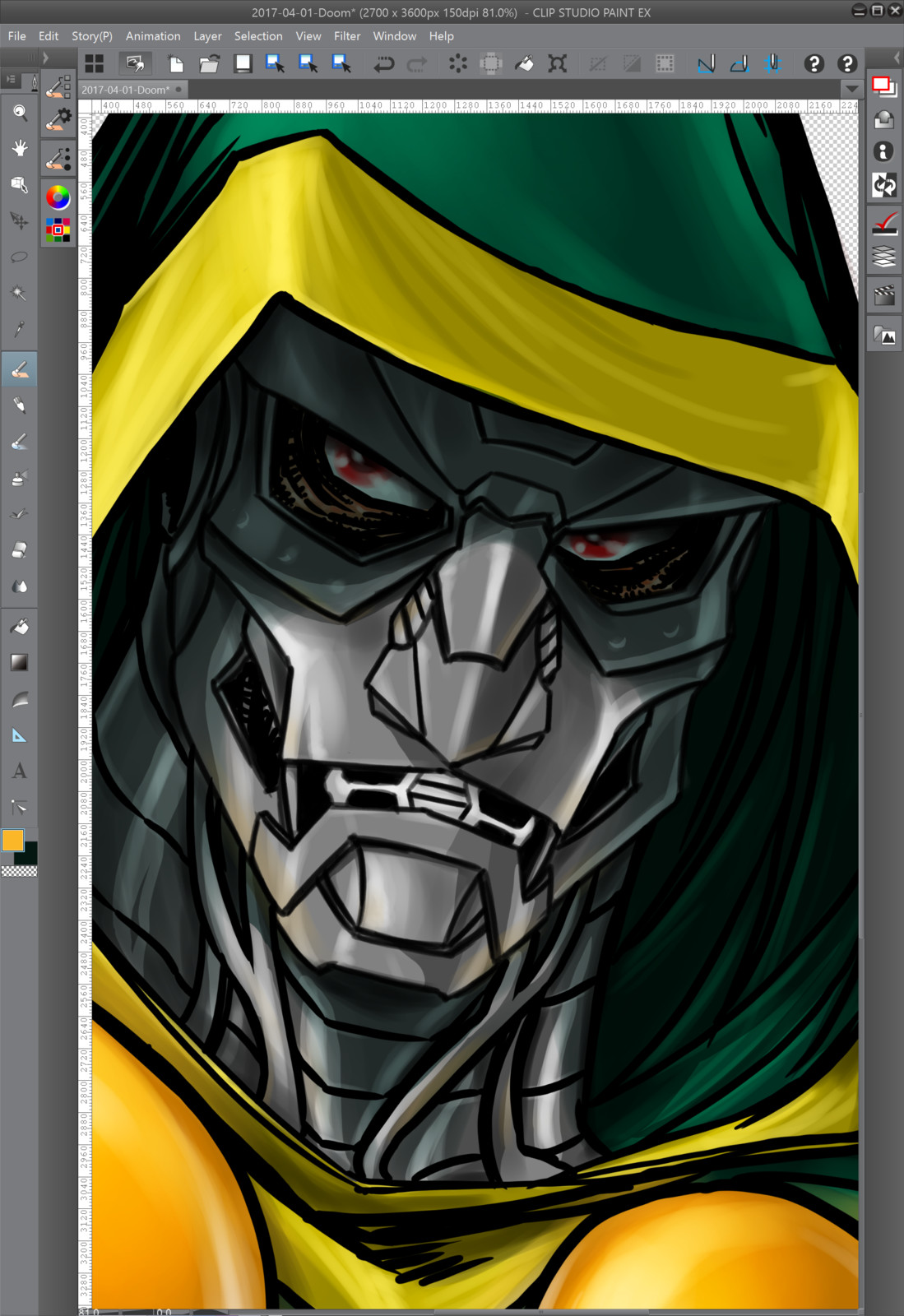Fill selection with paint bucket toolbar icon

524,63
